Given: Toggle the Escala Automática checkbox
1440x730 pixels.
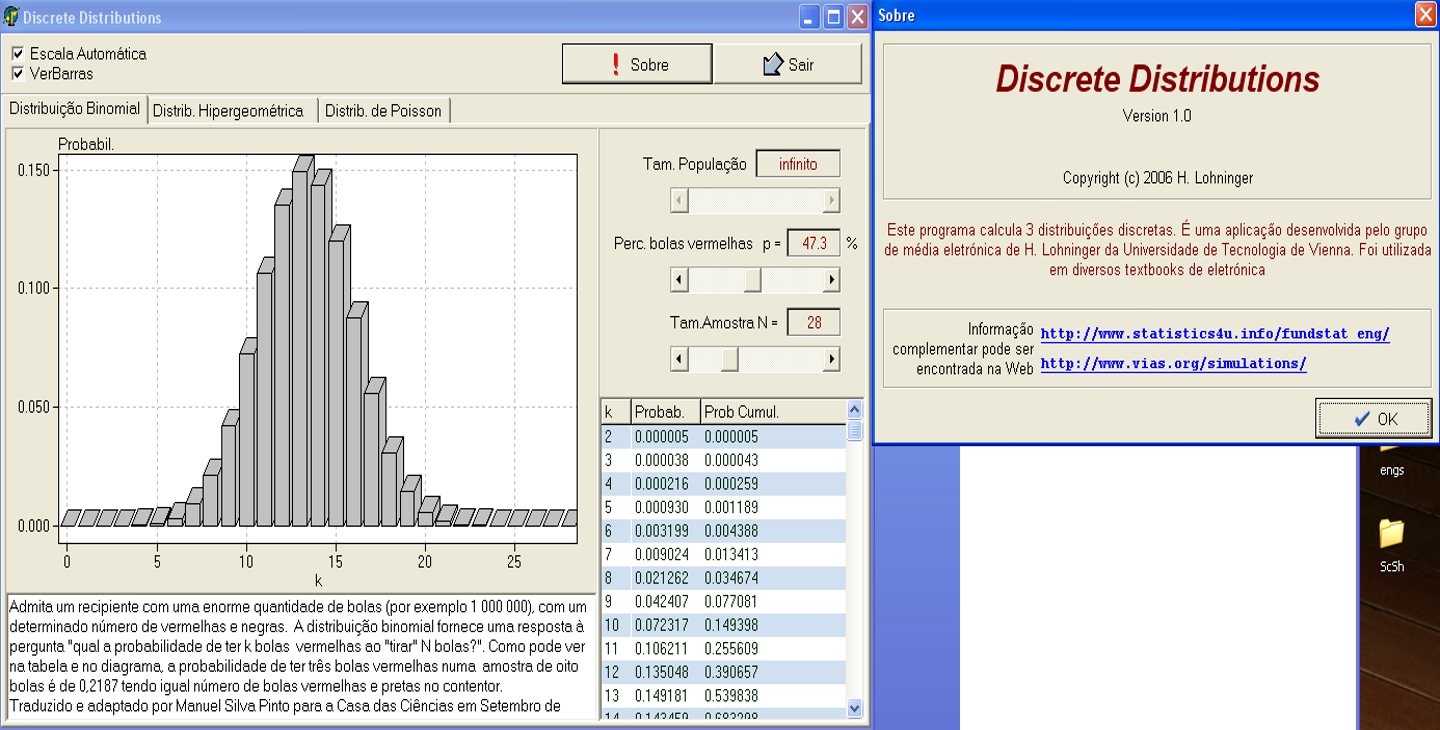Looking at the screenshot, I should pos(18,54).
